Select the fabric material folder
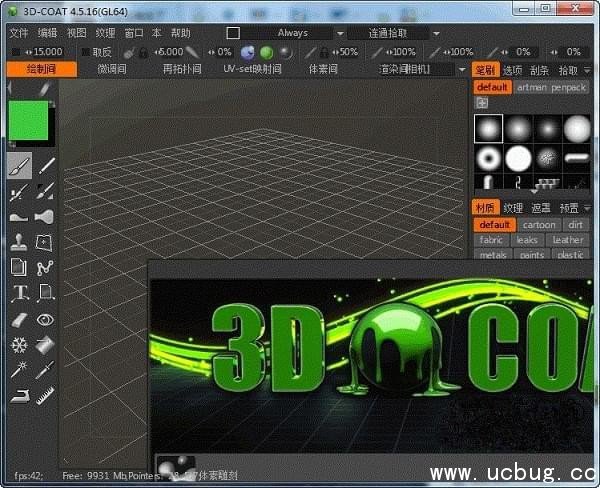Image resolution: width=600 pixels, height=488 pixels. (491, 240)
